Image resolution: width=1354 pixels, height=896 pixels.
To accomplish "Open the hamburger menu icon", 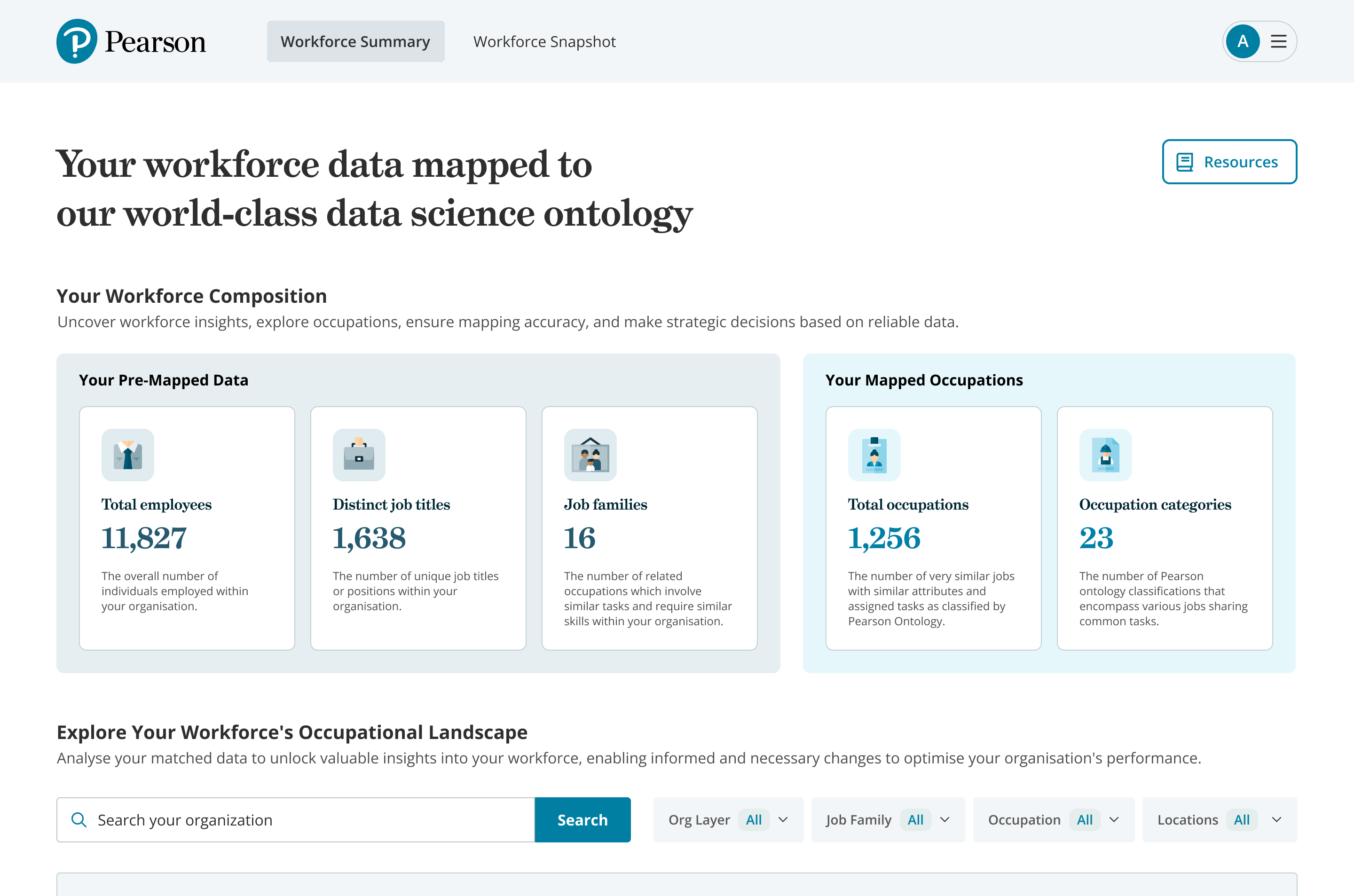I will [1278, 41].
